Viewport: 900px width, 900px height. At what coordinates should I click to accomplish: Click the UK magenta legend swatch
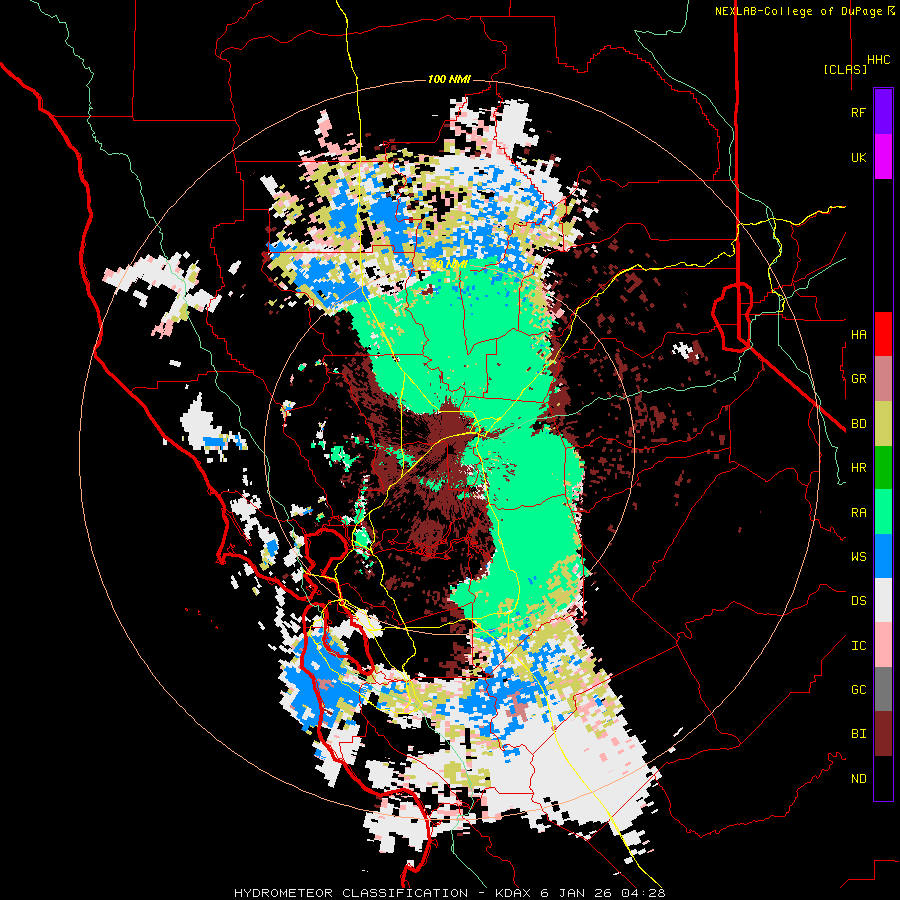coord(883,157)
